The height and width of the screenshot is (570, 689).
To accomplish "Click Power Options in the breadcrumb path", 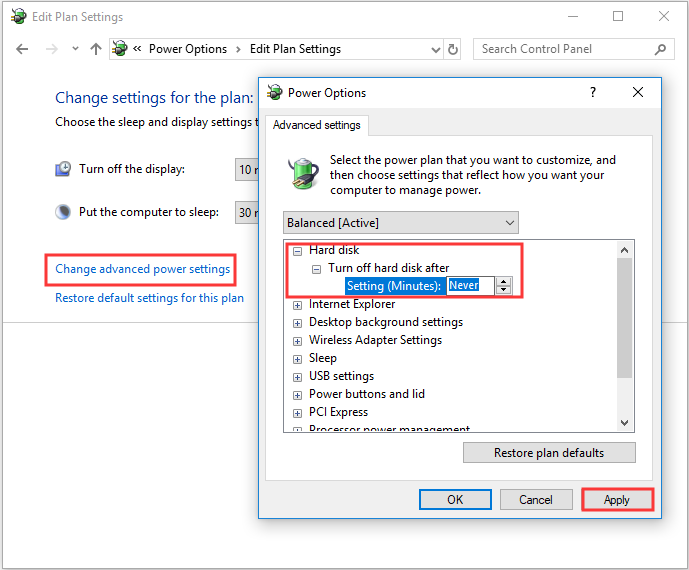I will pyautogui.click(x=188, y=49).
